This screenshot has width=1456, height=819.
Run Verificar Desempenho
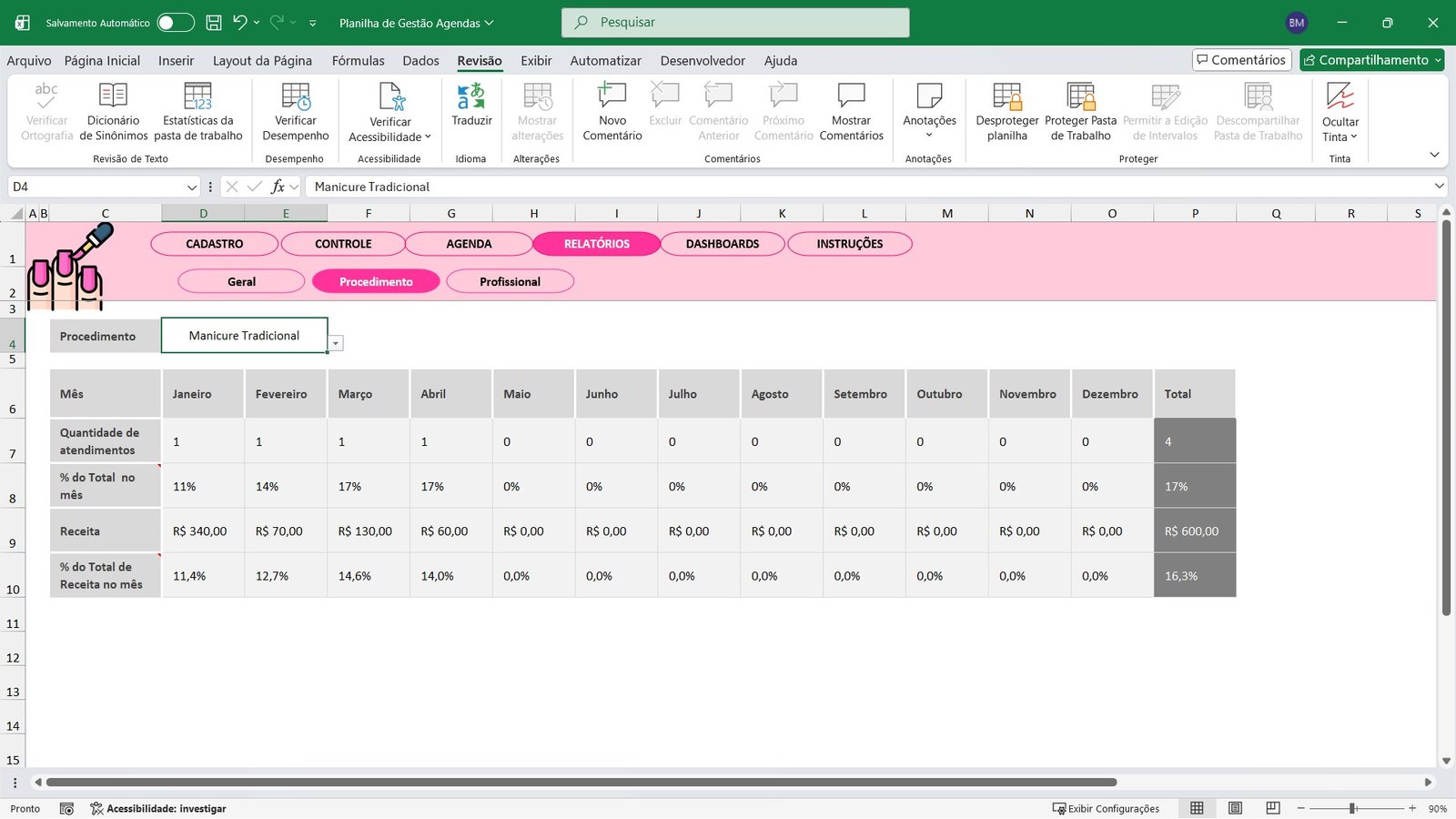pyautogui.click(x=295, y=111)
